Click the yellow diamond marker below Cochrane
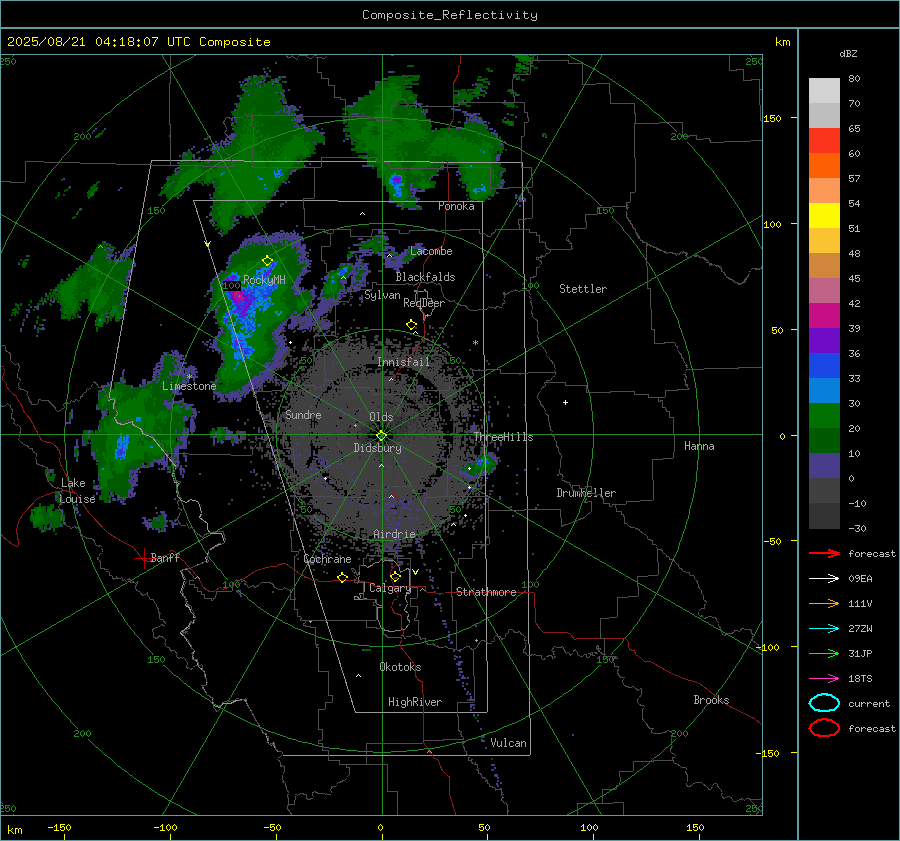 pyautogui.click(x=343, y=578)
